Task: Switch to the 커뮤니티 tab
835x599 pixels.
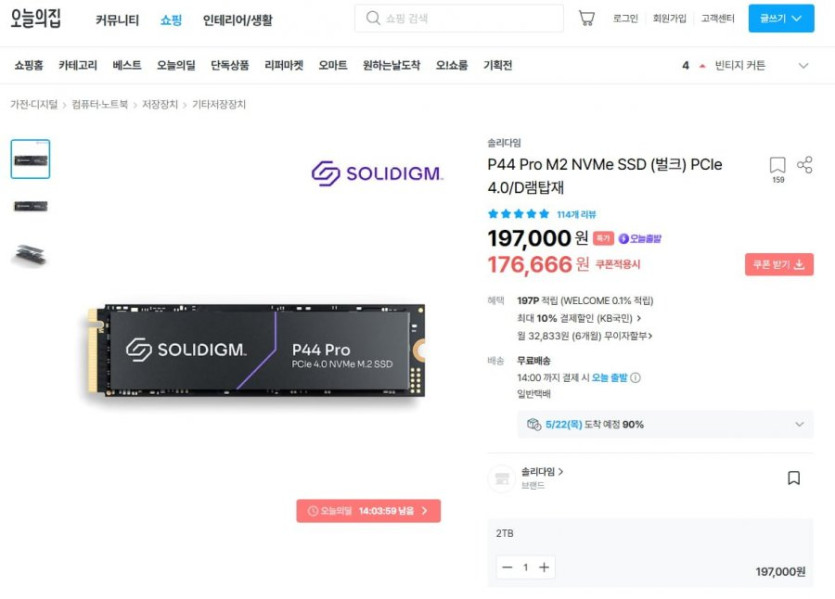Action: tap(117, 20)
